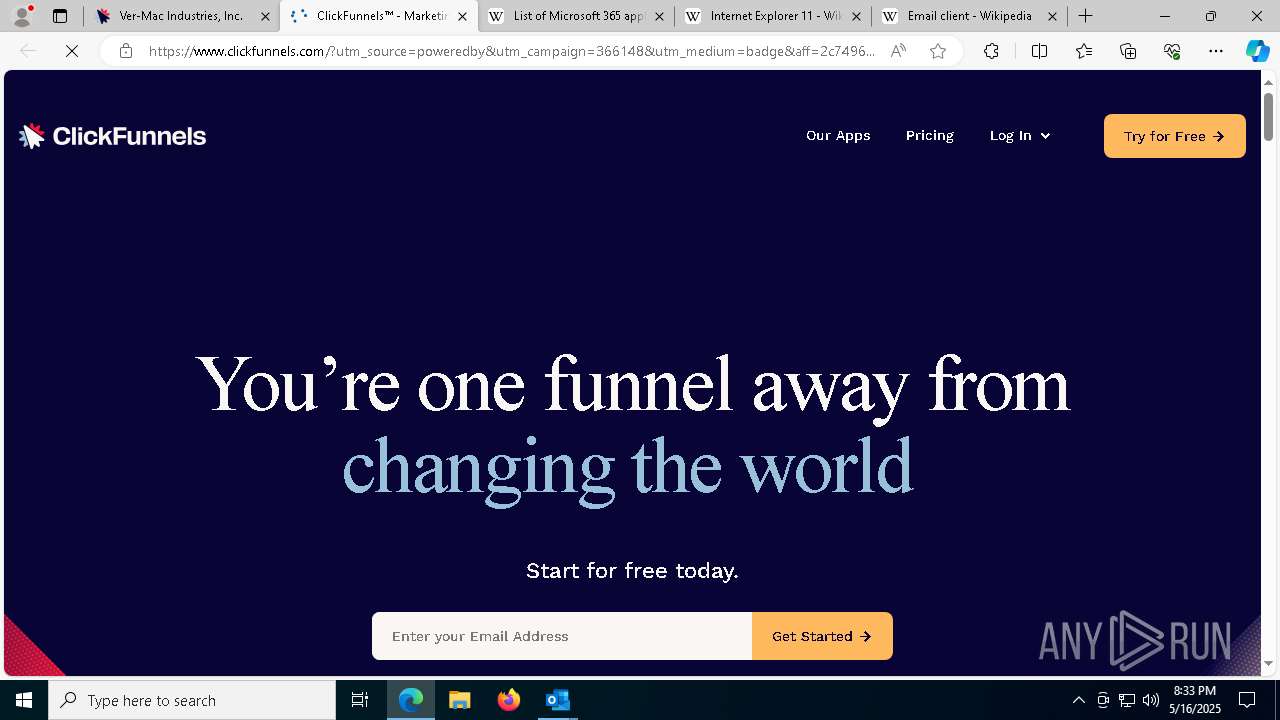Click the Get Started button

[822, 636]
